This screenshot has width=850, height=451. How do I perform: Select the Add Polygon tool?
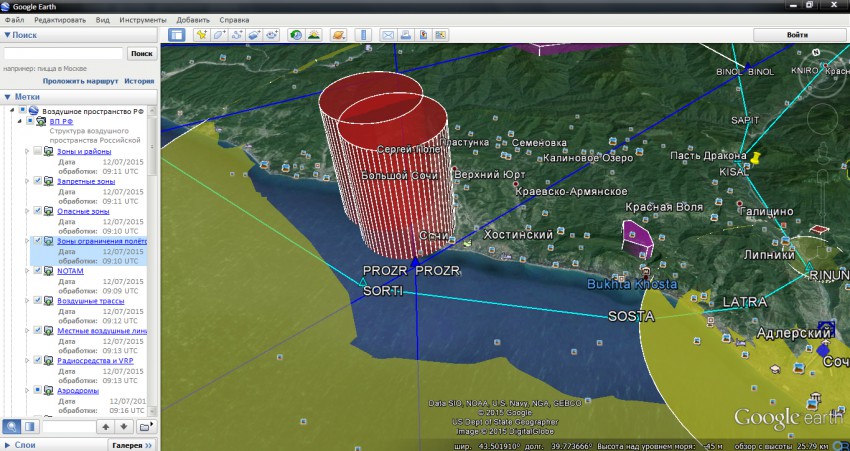pyautogui.click(x=219, y=35)
